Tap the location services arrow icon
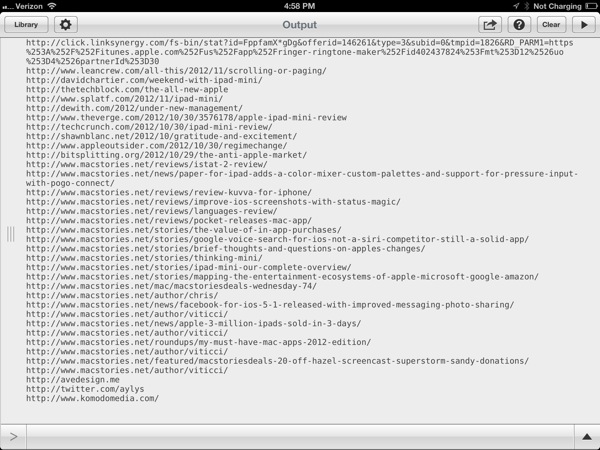This screenshot has width=600, height=450. point(516,6)
